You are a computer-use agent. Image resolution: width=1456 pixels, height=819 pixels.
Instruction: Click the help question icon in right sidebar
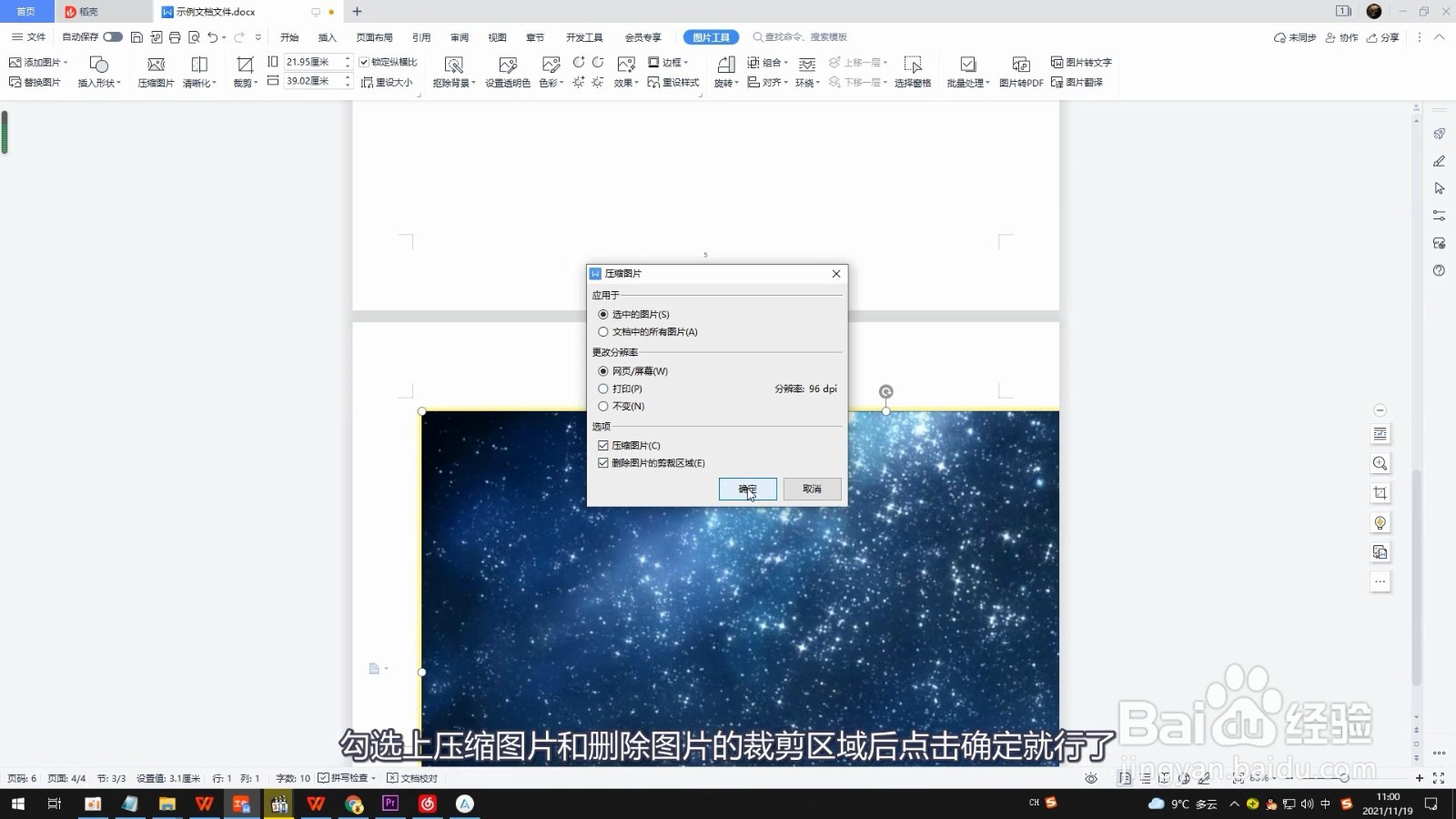(x=1439, y=270)
